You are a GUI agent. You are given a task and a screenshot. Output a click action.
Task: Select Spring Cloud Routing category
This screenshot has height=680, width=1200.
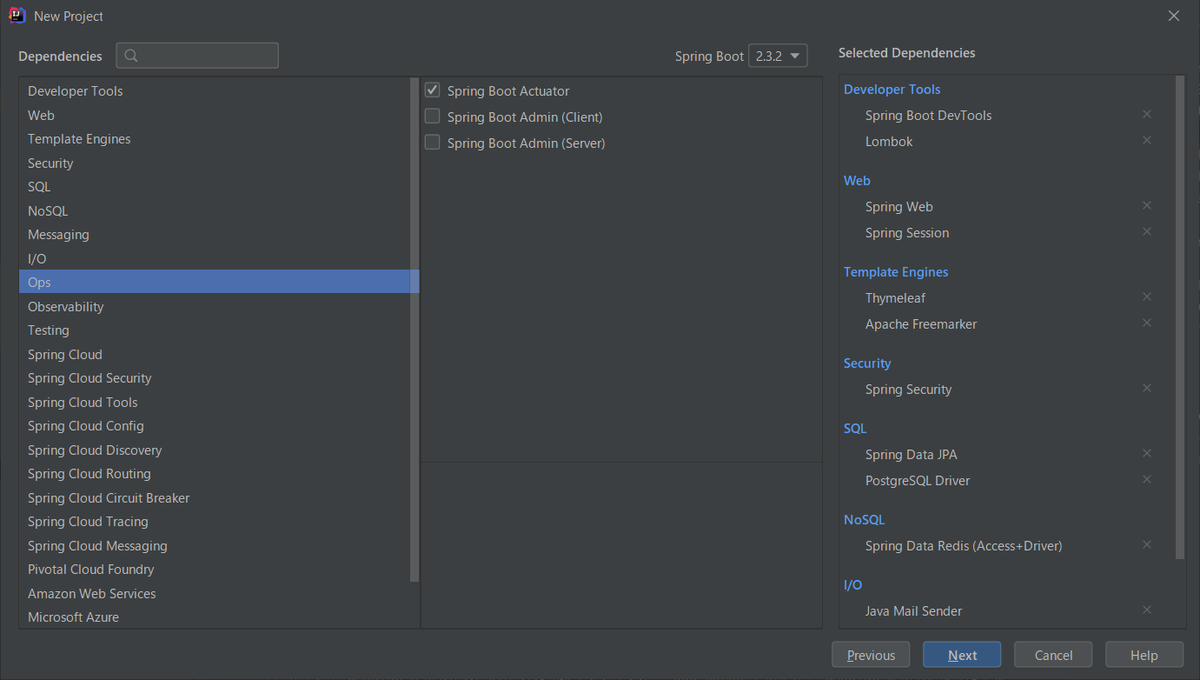tap(214, 474)
